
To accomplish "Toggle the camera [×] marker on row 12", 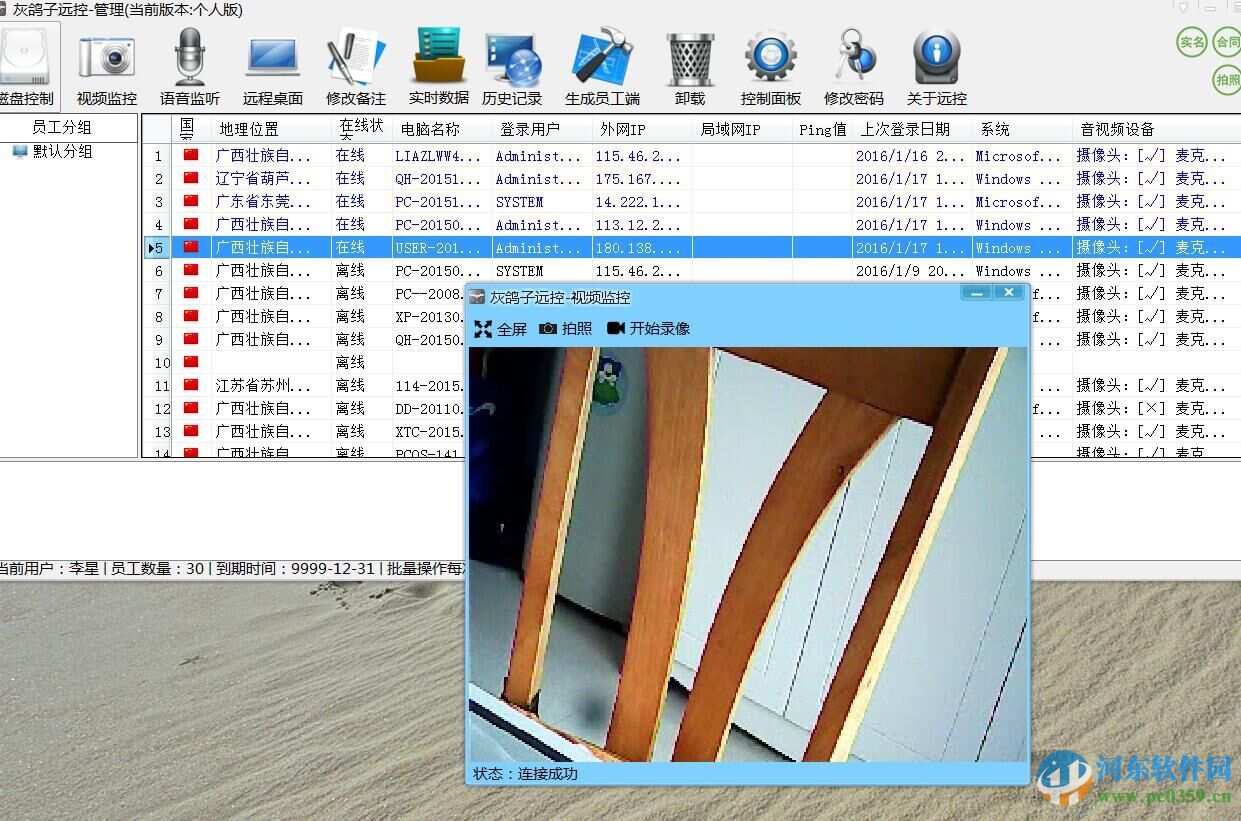I will point(1153,409).
